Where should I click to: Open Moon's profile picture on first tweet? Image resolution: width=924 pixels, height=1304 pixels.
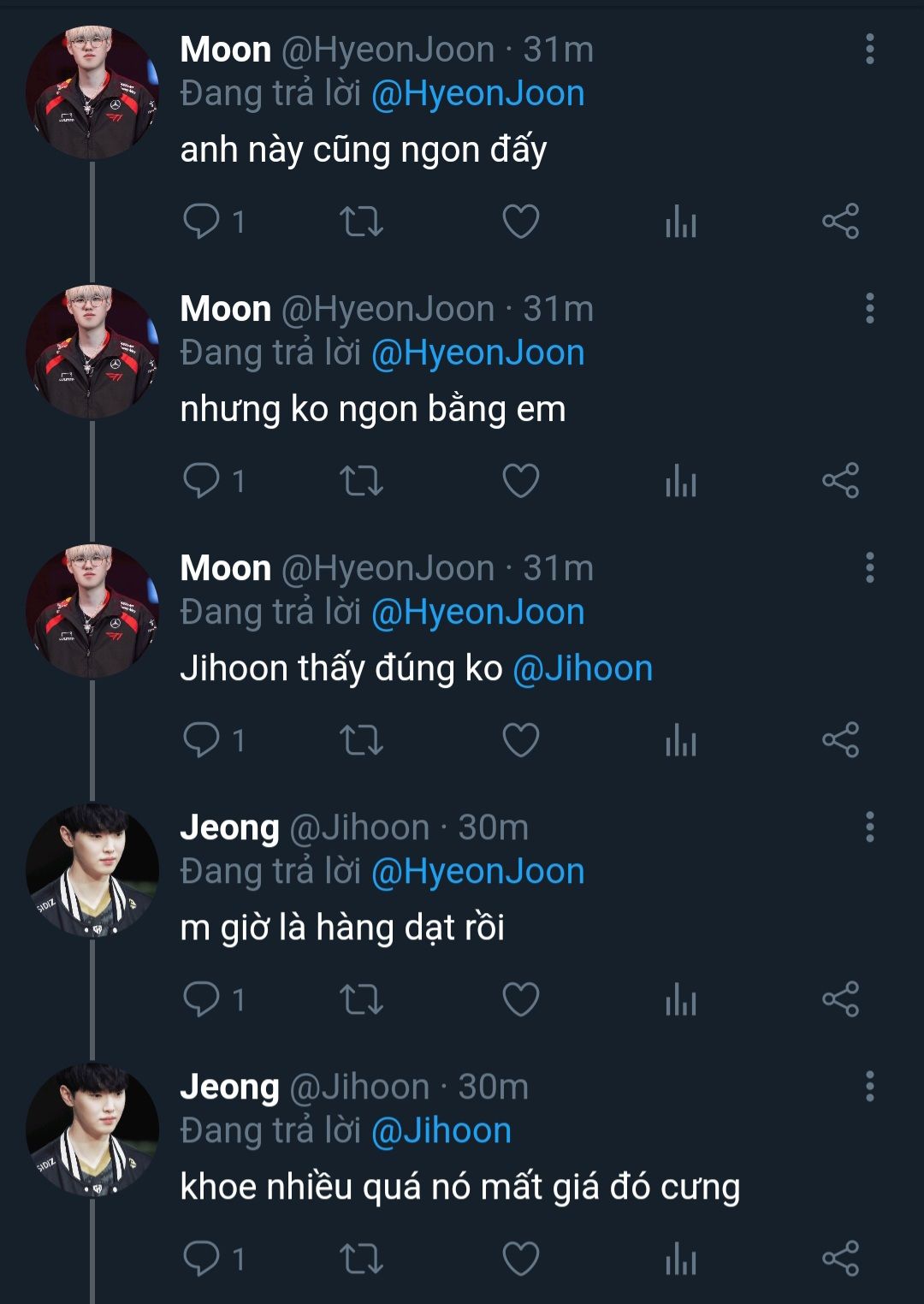(92, 92)
